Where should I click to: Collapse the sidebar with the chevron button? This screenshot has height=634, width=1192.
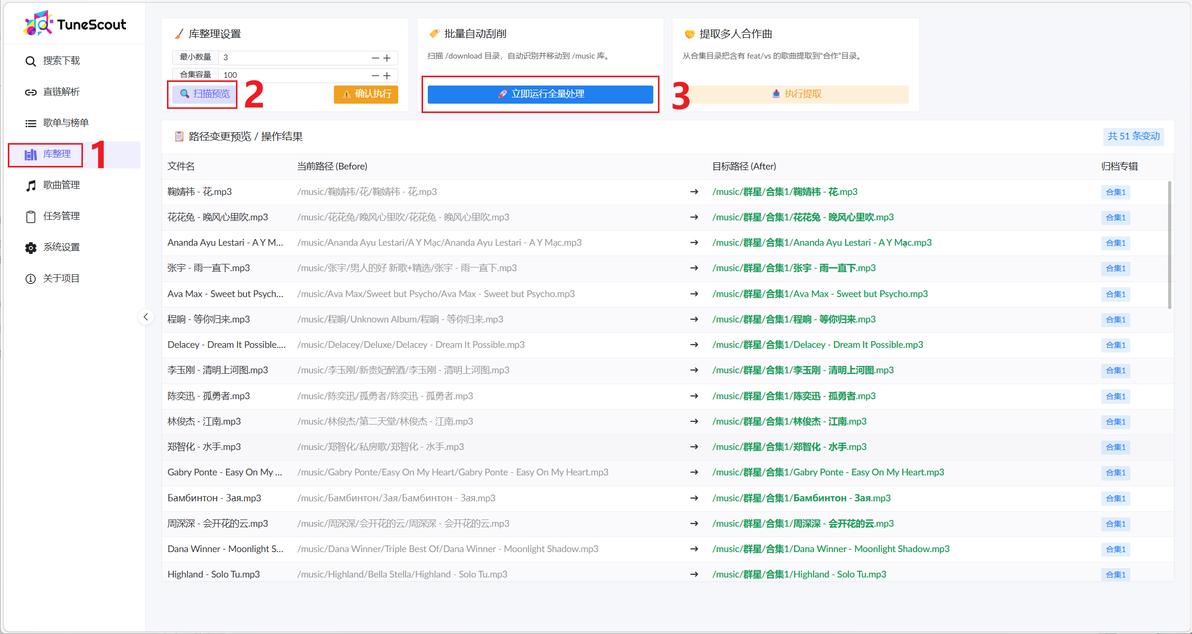coord(146,317)
